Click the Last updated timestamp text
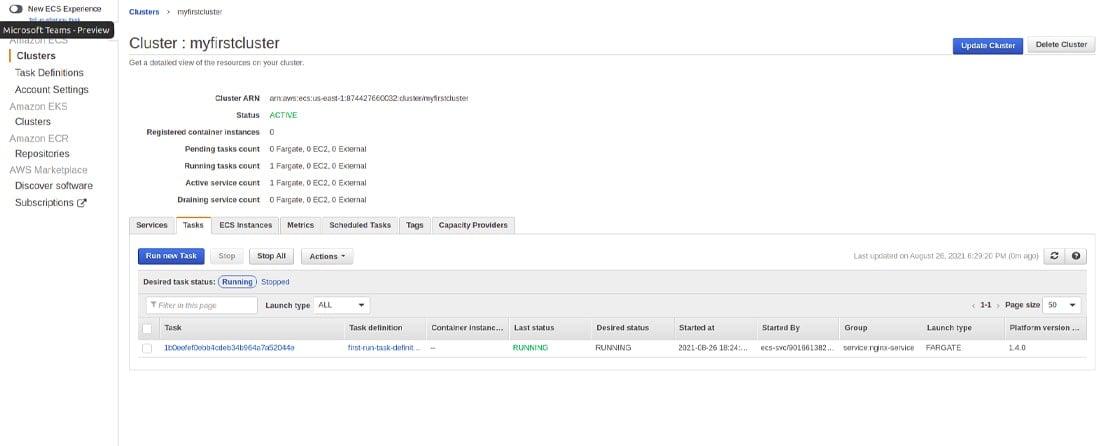The image size is (1100, 446). tap(946, 256)
